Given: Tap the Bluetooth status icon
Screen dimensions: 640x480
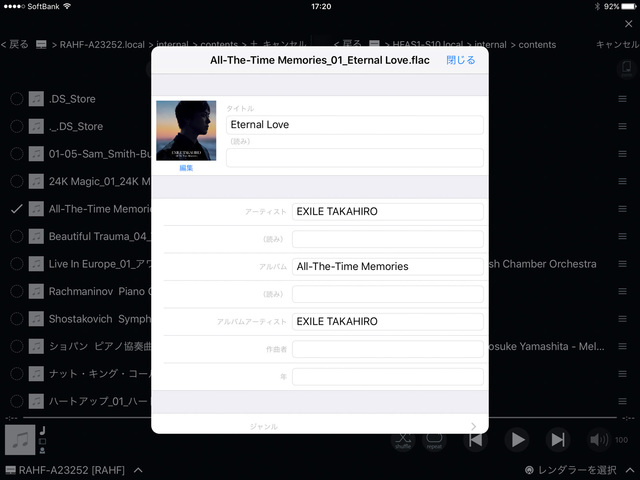Looking at the screenshot, I should 597,7.
